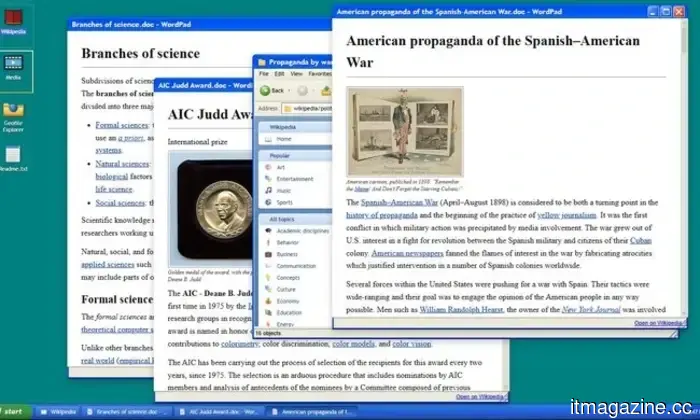Click the Explorer address field
This screenshot has width=700, height=420.
coord(307,108)
